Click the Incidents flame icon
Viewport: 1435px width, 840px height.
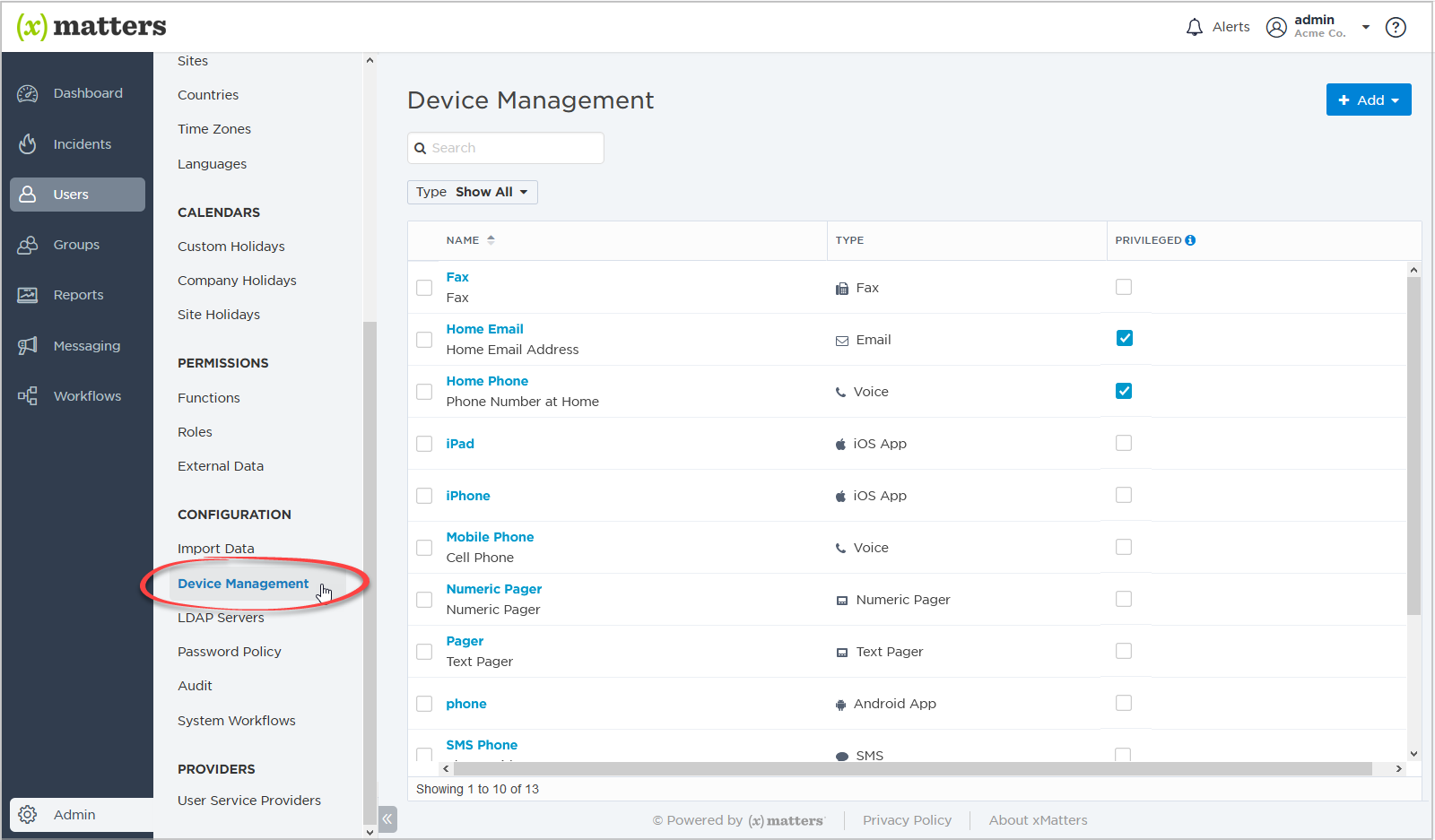[28, 143]
